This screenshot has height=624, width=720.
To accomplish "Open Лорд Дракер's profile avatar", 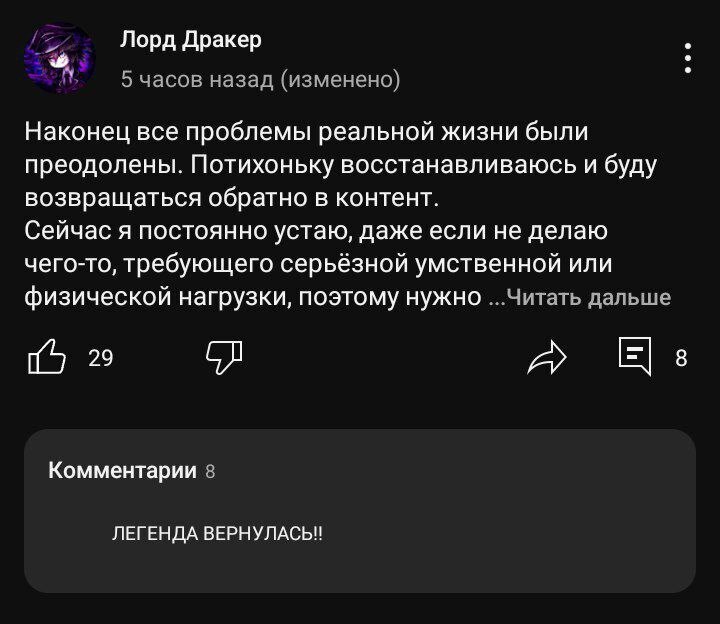I will pyautogui.click(x=59, y=58).
